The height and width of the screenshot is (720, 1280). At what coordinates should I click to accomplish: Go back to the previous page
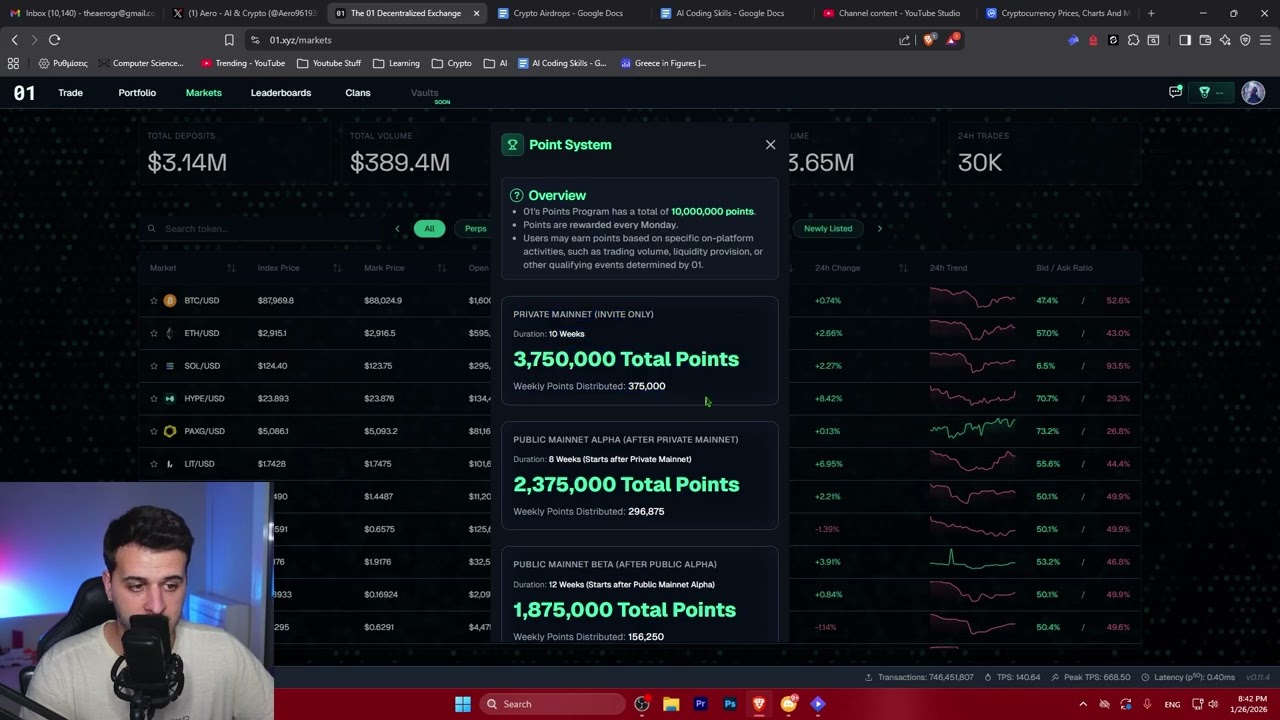pos(14,40)
